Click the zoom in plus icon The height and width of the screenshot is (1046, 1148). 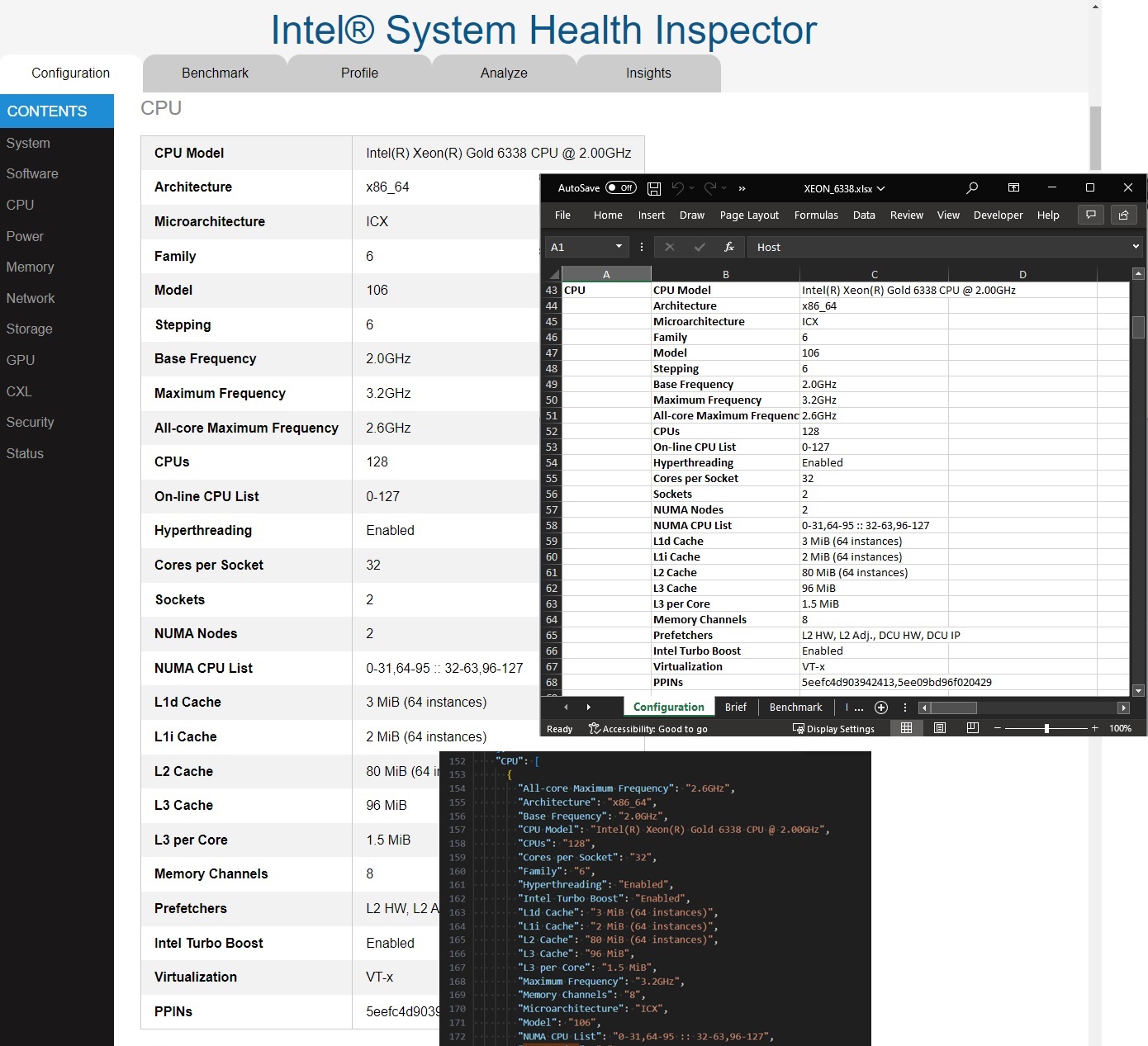(1095, 728)
